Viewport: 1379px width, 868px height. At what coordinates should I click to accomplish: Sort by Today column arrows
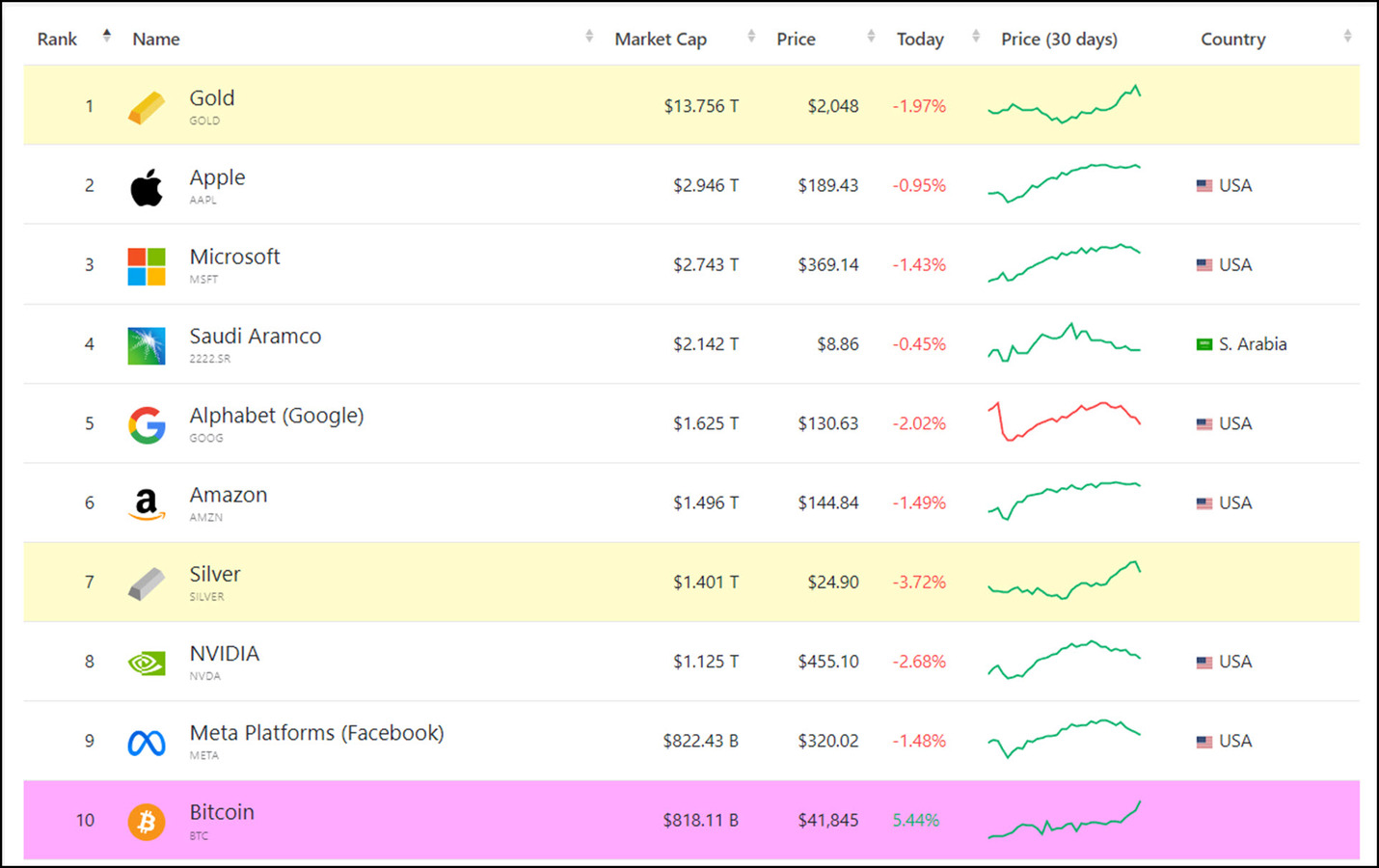click(x=976, y=37)
